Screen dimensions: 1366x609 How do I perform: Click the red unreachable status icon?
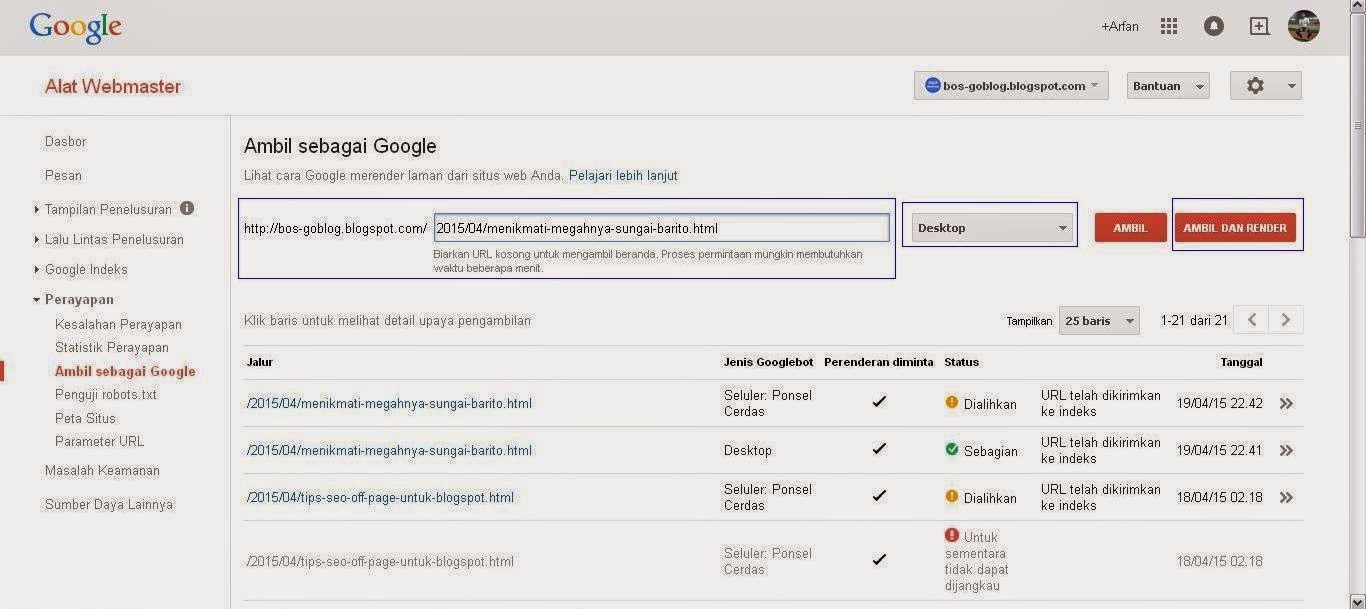click(x=952, y=535)
